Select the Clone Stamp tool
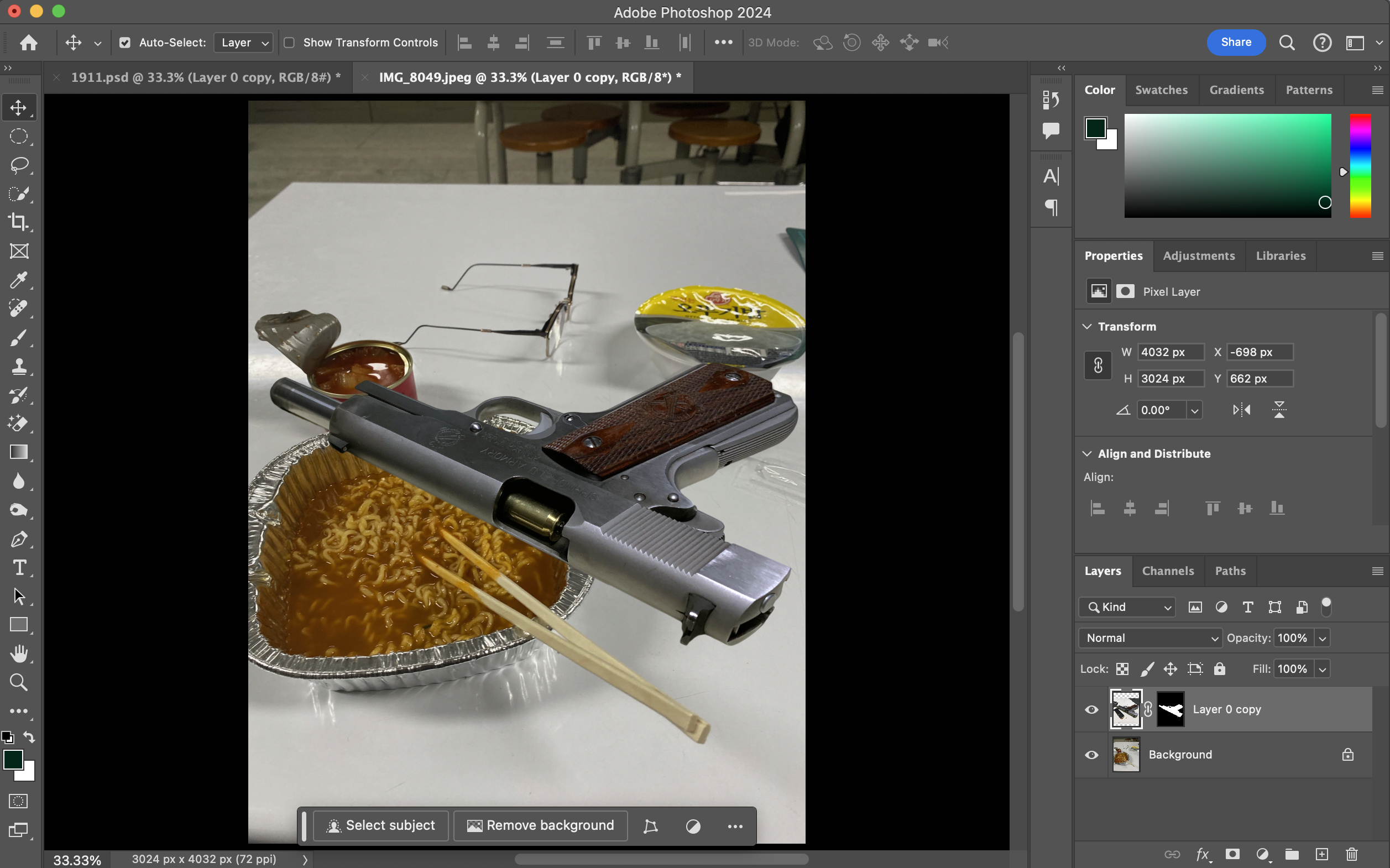 (x=18, y=366)
